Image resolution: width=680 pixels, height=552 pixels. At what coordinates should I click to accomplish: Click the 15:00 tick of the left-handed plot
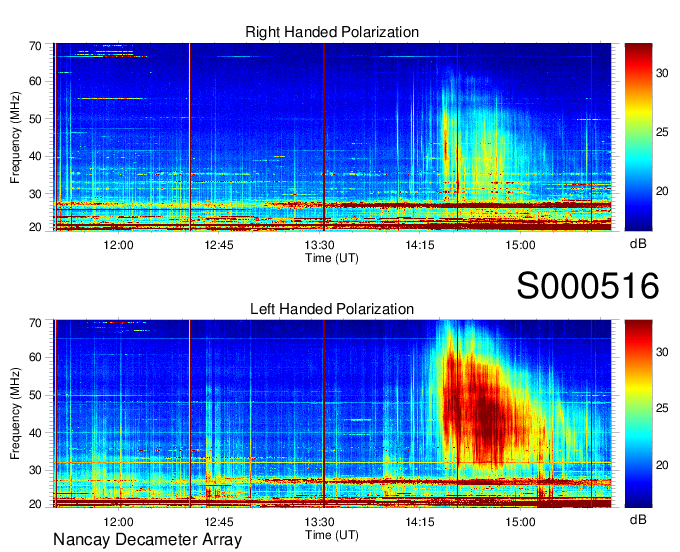point(520,522)
